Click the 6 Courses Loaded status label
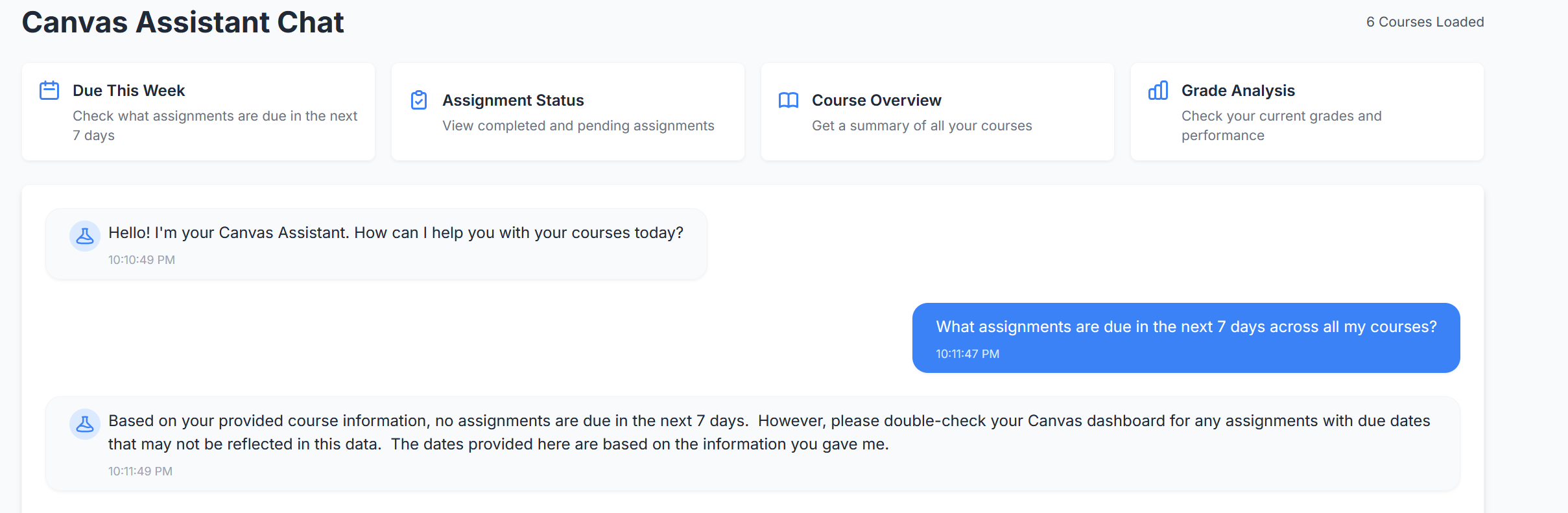The width and height of the screenshot is (1568, 513). (x=1425, y=22)
